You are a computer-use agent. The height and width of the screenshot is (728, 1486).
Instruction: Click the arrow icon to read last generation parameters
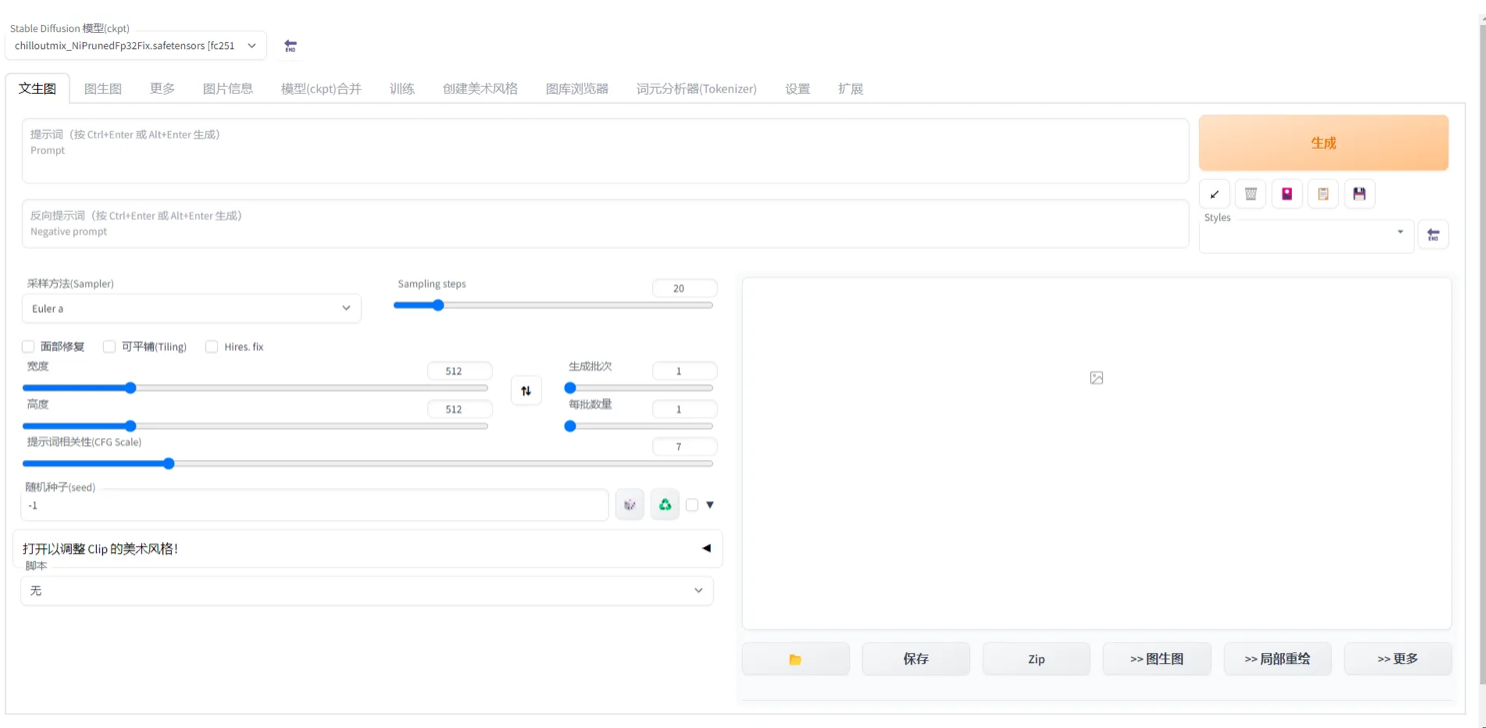pos(1214,194)
